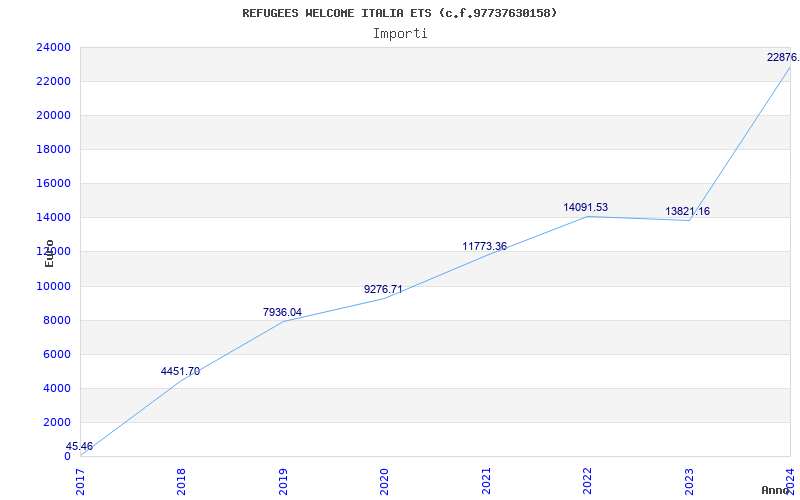Click the 20000 y-axis label
This screenshot has width=800, height=500.
(53, 115)
